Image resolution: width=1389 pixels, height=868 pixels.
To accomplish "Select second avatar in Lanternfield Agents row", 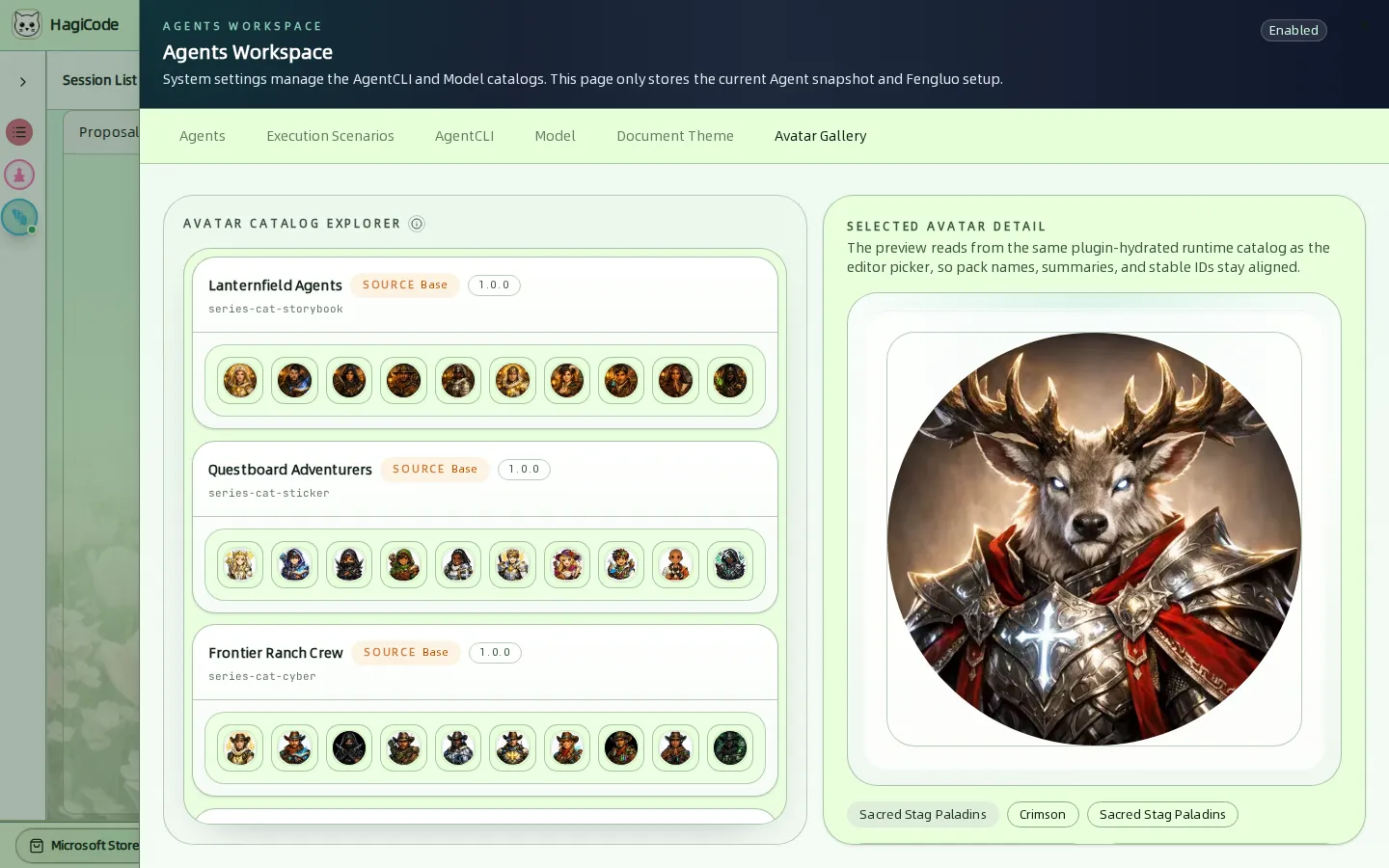I will 294,381.
